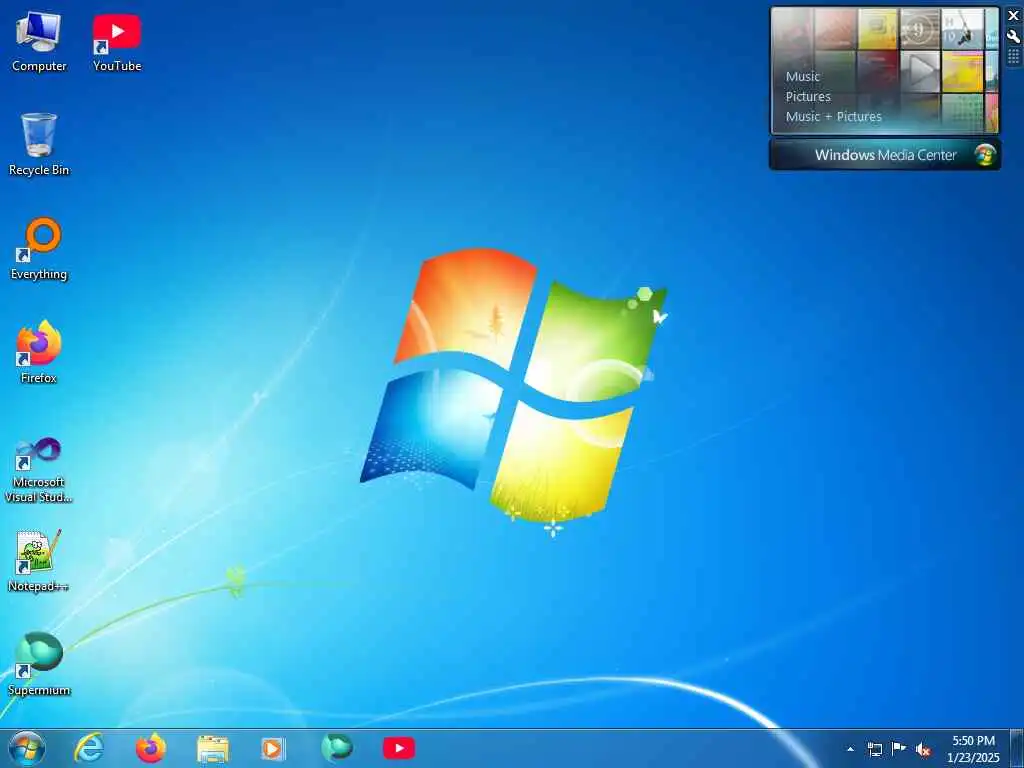
Task: Select the Microsoft Visual Studio shortcut
Action: pyautogui.click(x=39, y=470)
